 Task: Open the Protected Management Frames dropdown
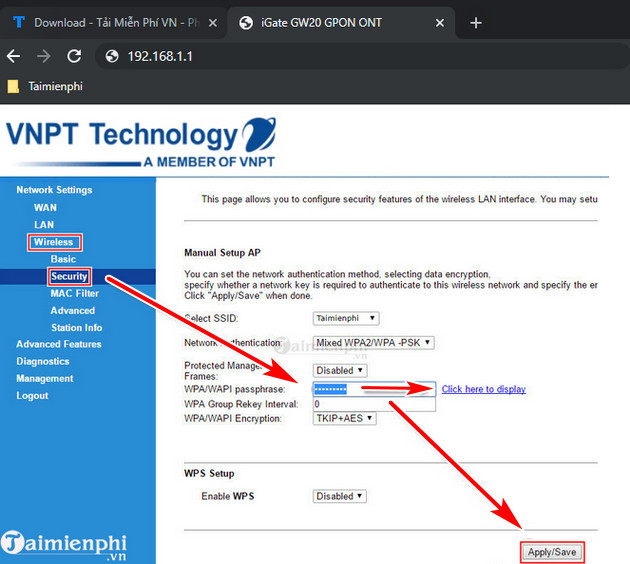(340, 370)
